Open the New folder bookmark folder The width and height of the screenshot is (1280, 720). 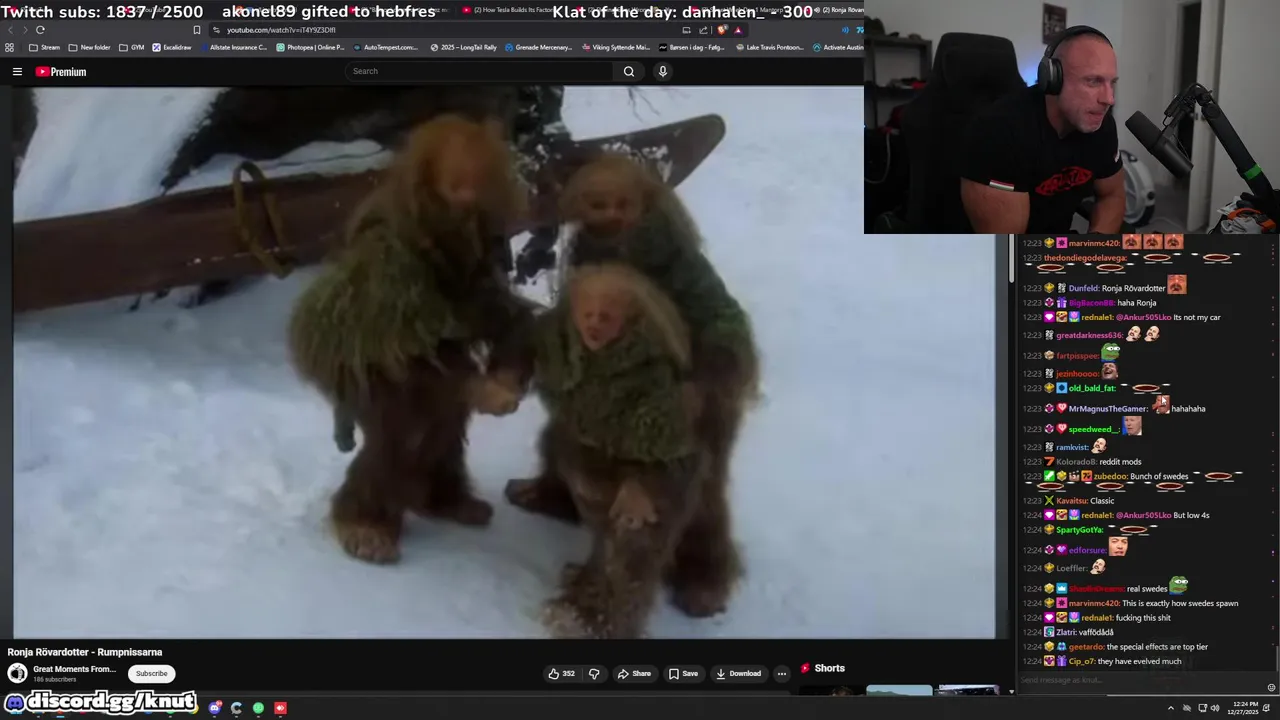pyautogui.click(x=89, y=47)
